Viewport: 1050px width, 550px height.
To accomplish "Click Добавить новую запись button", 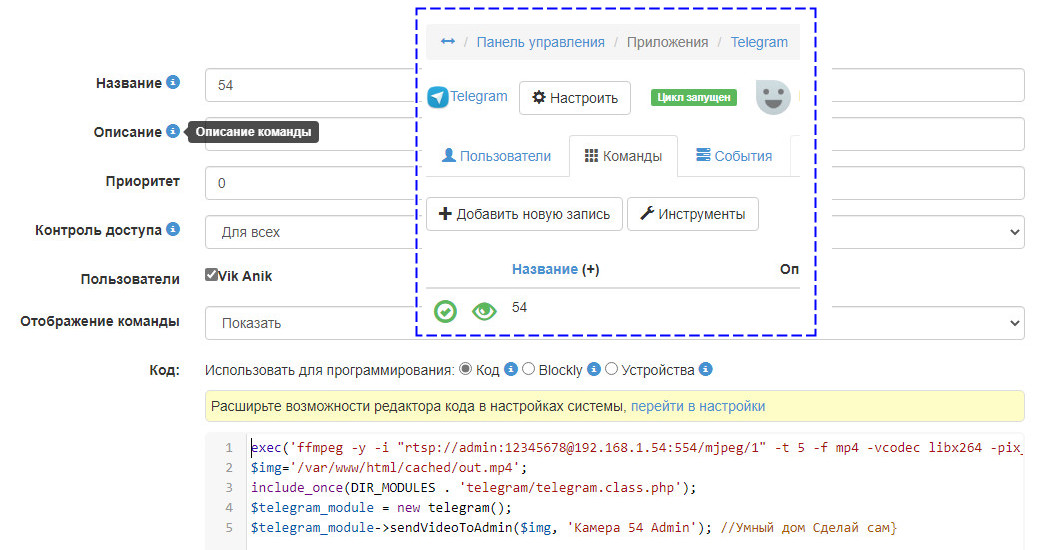I will tap(524, 214).
